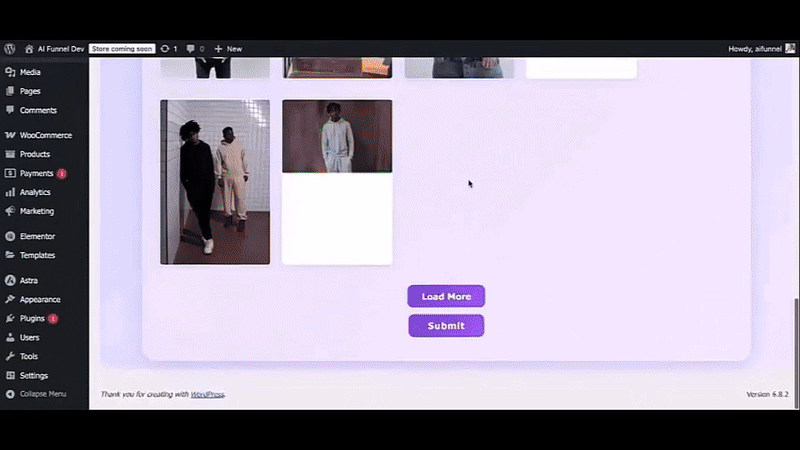This screenshot has width=800, height=450.
Task: Open Media from the sidebar
Action: pyautogui.click(x=30, y=72)
